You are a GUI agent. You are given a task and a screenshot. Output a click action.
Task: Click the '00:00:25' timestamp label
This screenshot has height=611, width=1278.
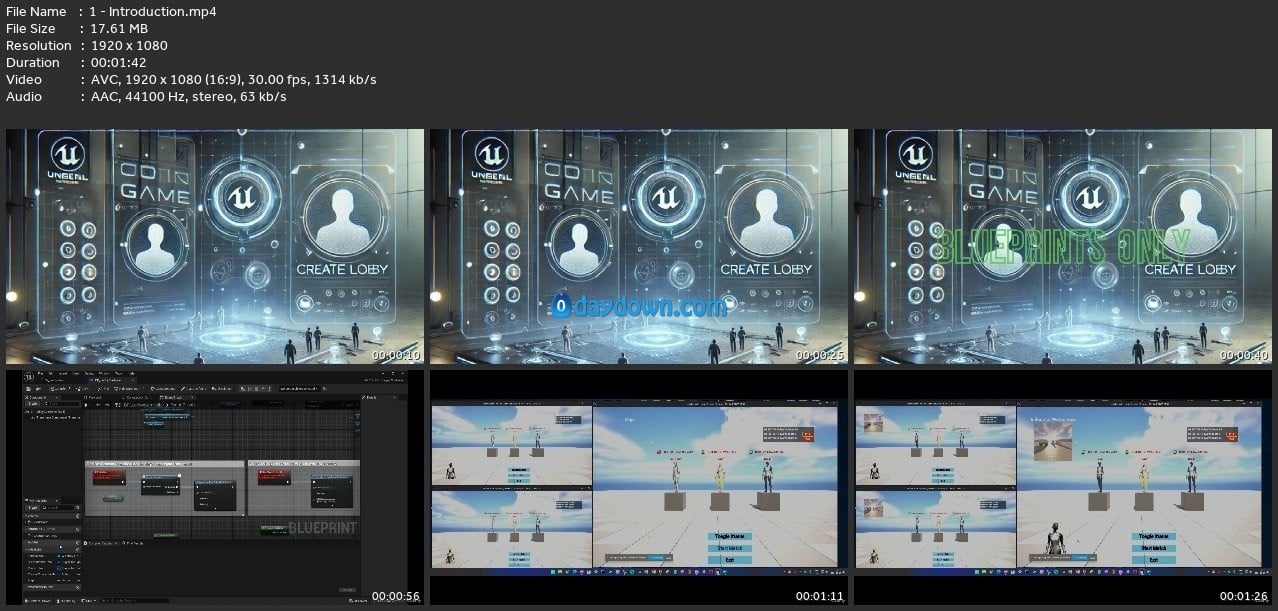click(x=820, y=355)
